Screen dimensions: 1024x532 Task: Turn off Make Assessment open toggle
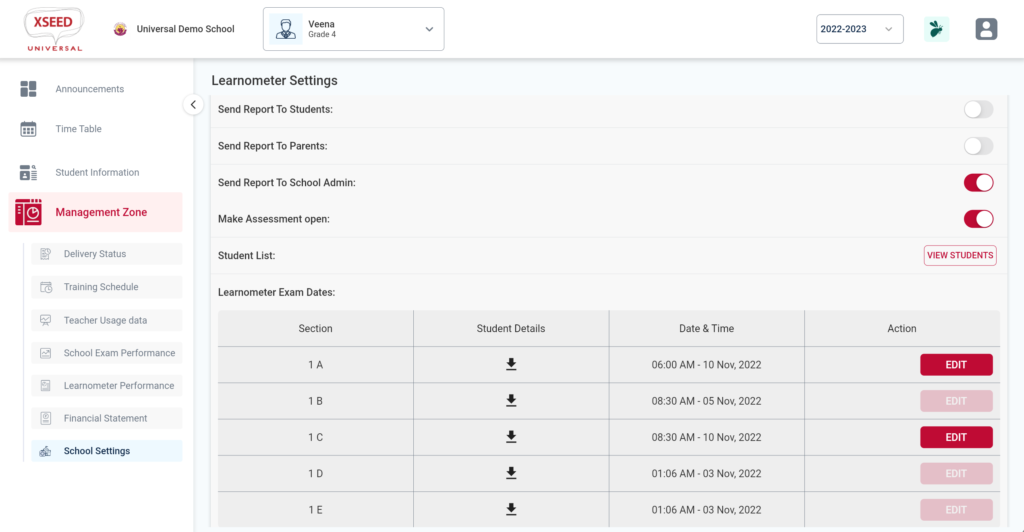[x=978, y=219]
